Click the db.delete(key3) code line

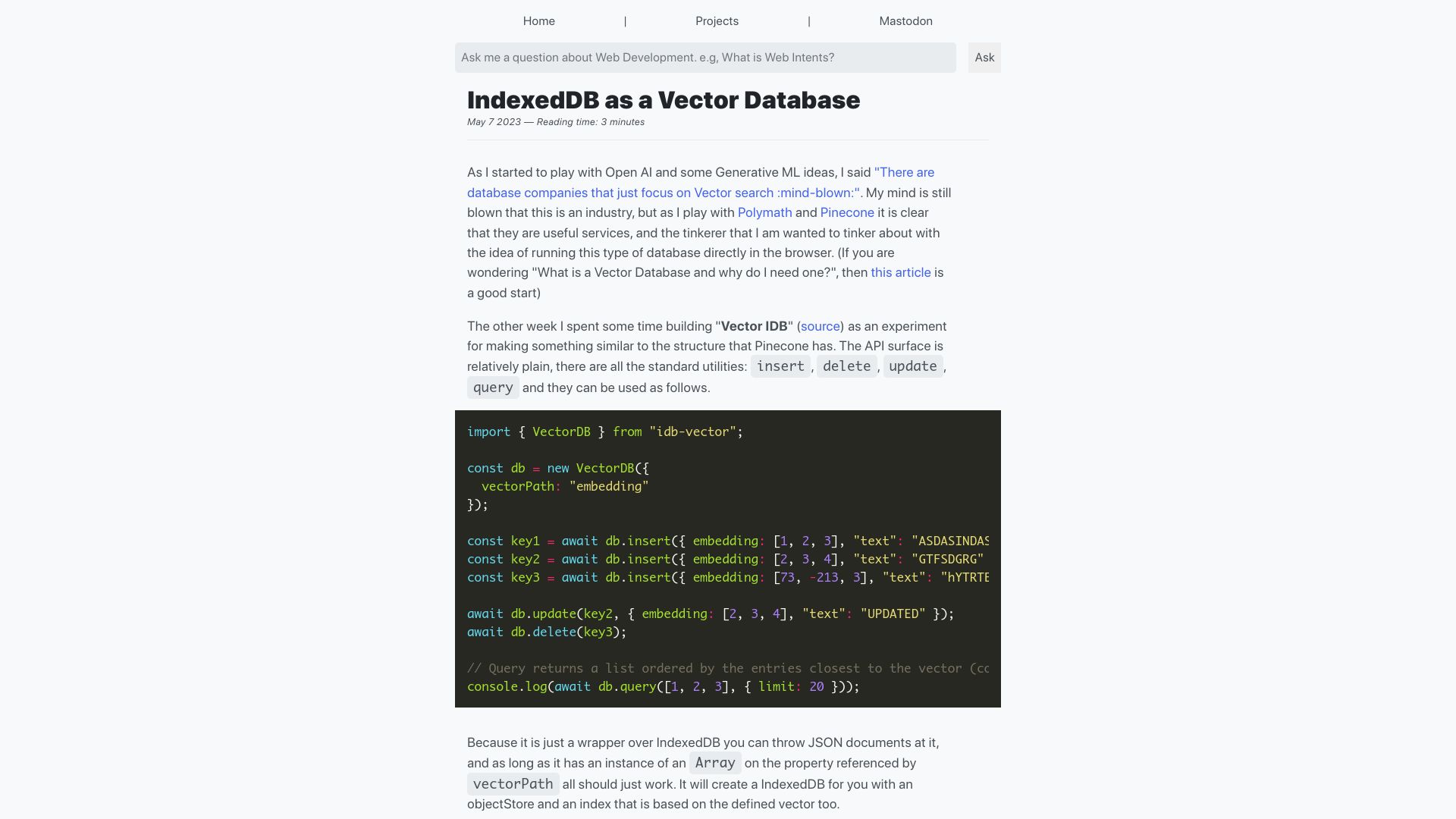point(547,632)
